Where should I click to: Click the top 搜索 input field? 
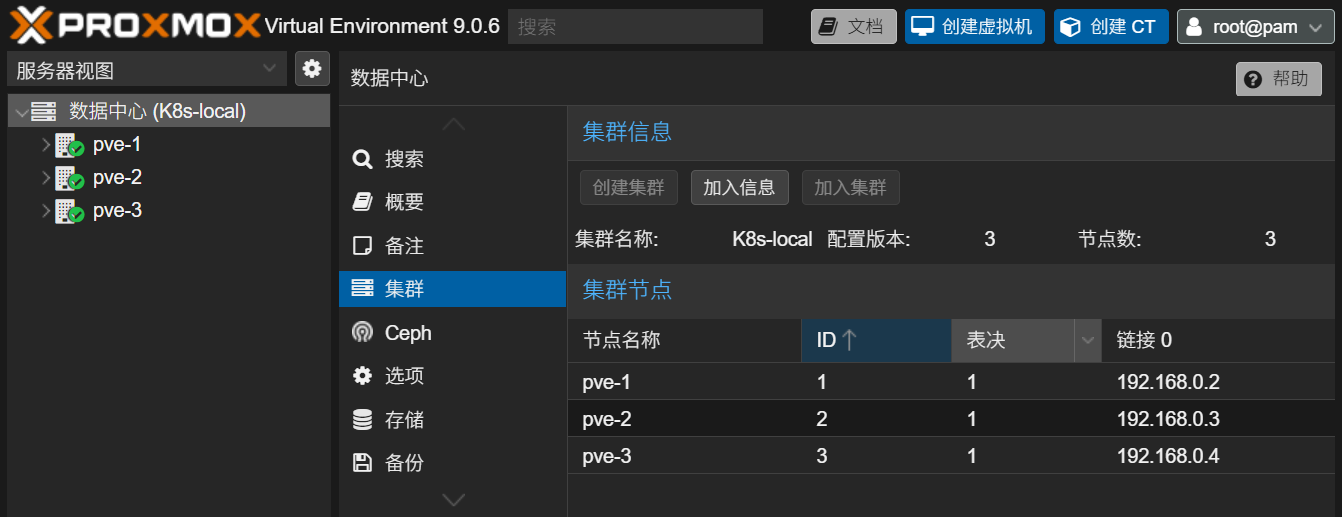point(635,27)
